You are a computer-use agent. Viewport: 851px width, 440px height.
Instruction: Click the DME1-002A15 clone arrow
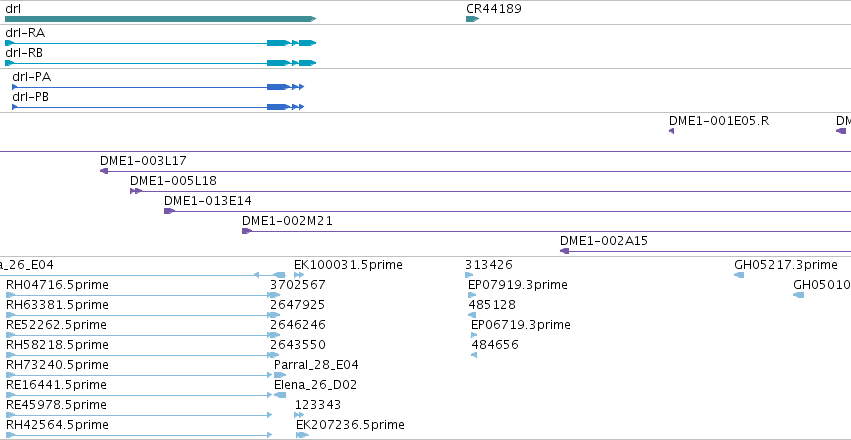pos(564,251)
